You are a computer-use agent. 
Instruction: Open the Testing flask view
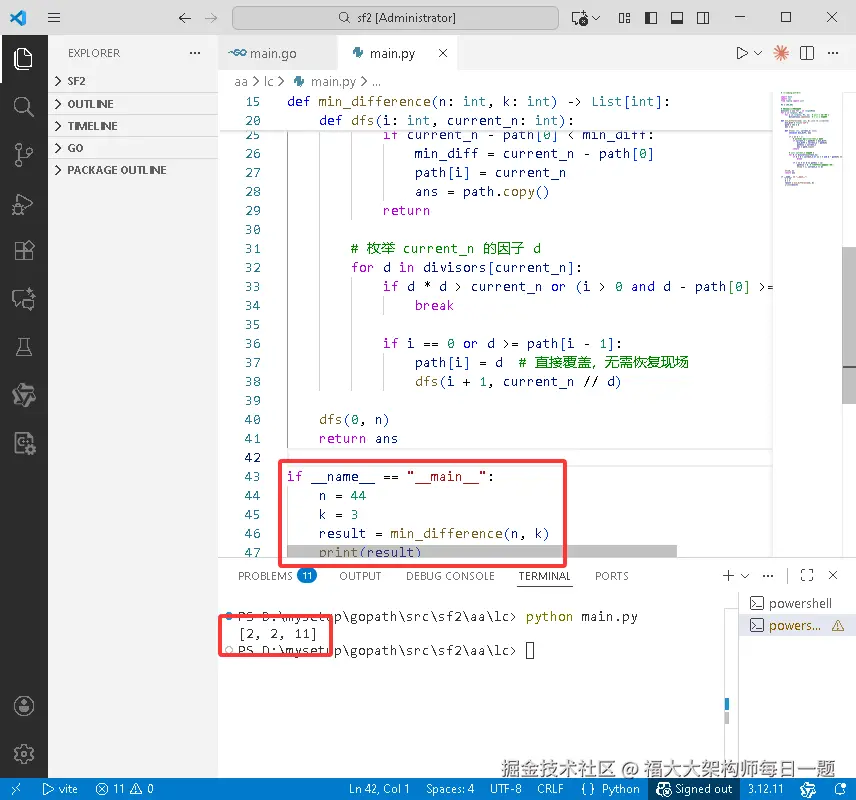pyautogui.click(x=23, y=347)
